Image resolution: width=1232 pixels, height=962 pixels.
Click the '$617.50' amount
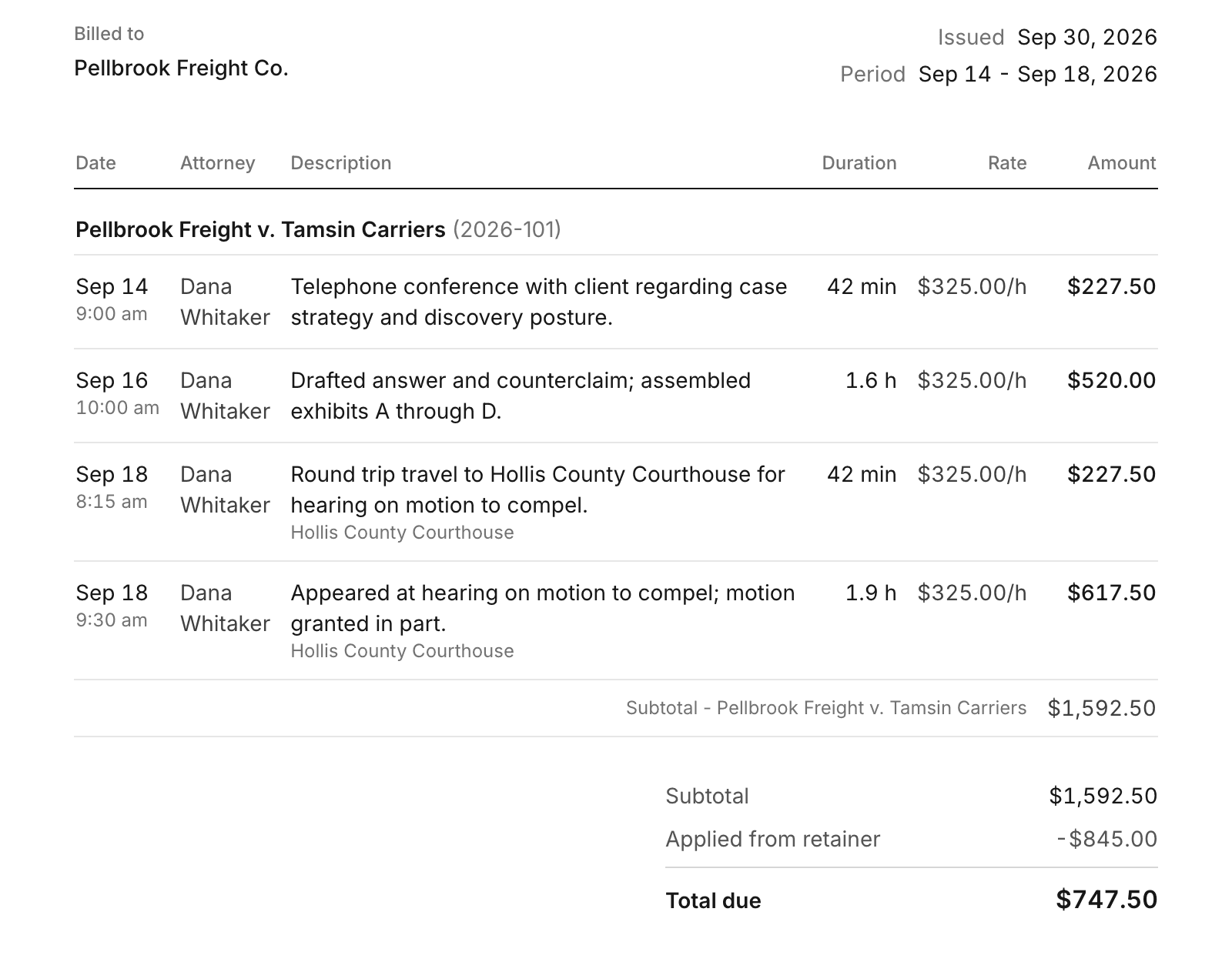(1111, 593)
